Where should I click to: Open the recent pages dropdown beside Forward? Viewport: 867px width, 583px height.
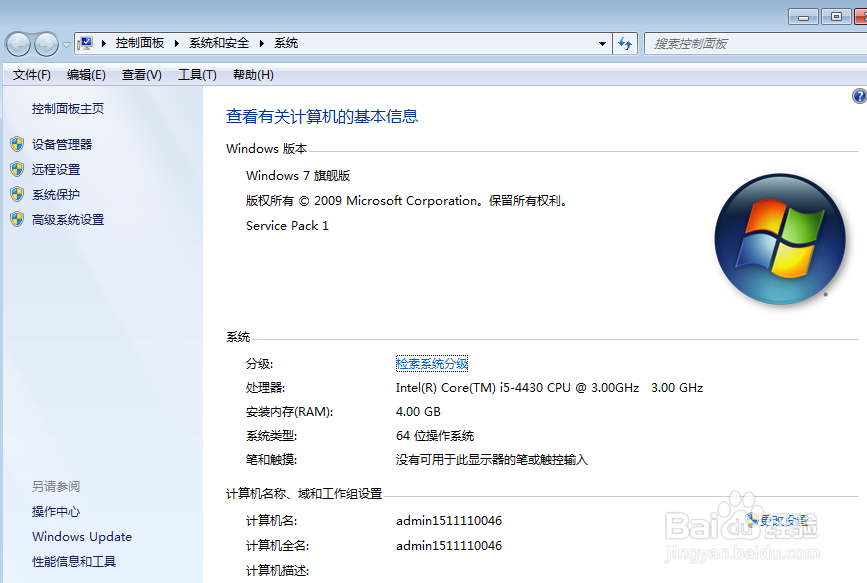coord(66,44)
